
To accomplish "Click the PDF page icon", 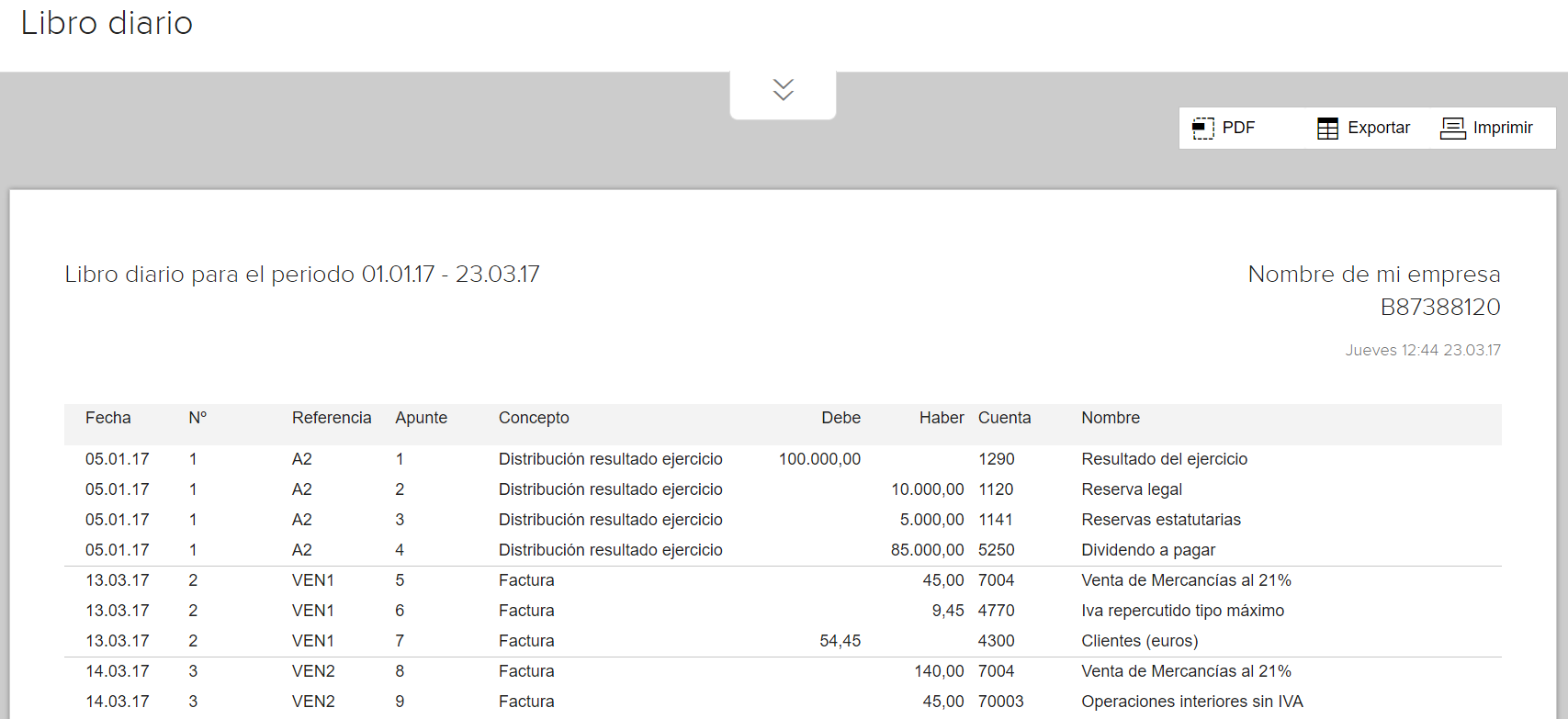I will [1203, 129].
